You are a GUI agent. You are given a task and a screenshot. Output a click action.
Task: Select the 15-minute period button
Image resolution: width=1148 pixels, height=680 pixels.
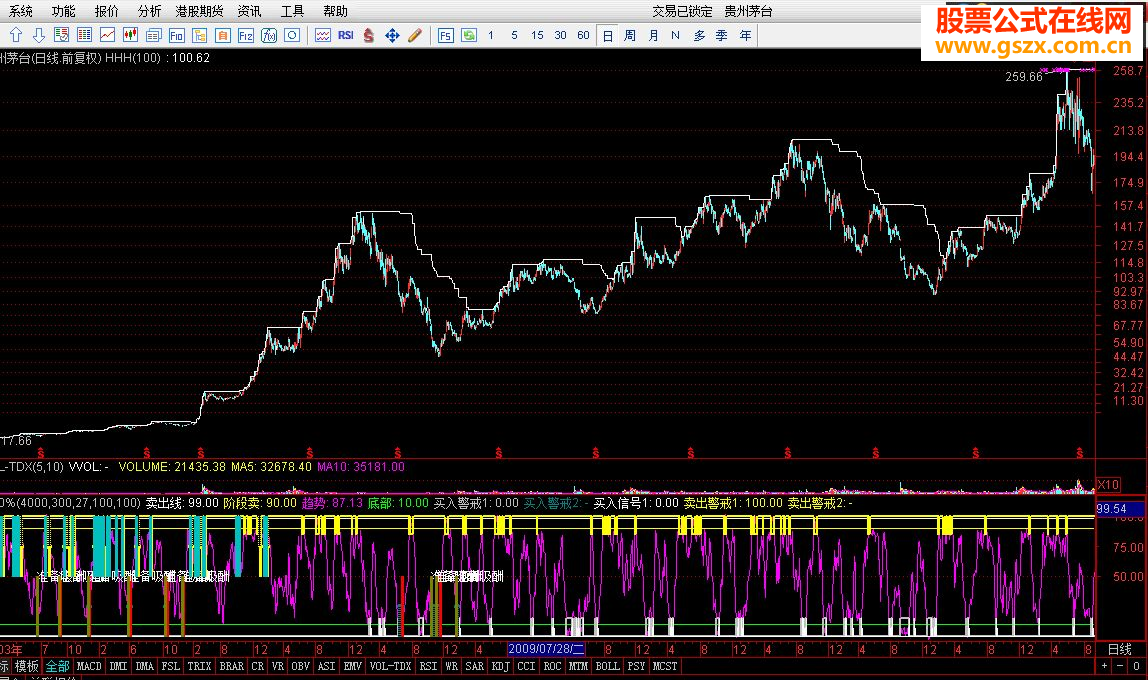point(537,35)
